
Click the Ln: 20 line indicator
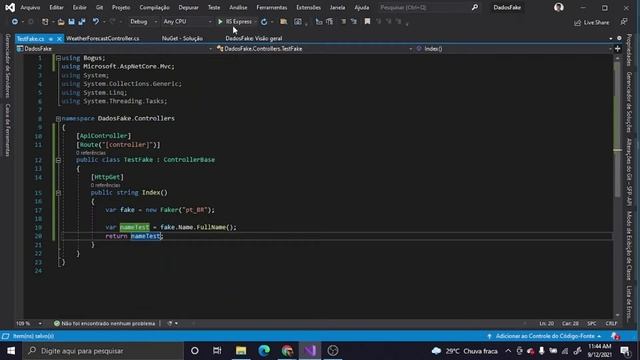(547, 323)
